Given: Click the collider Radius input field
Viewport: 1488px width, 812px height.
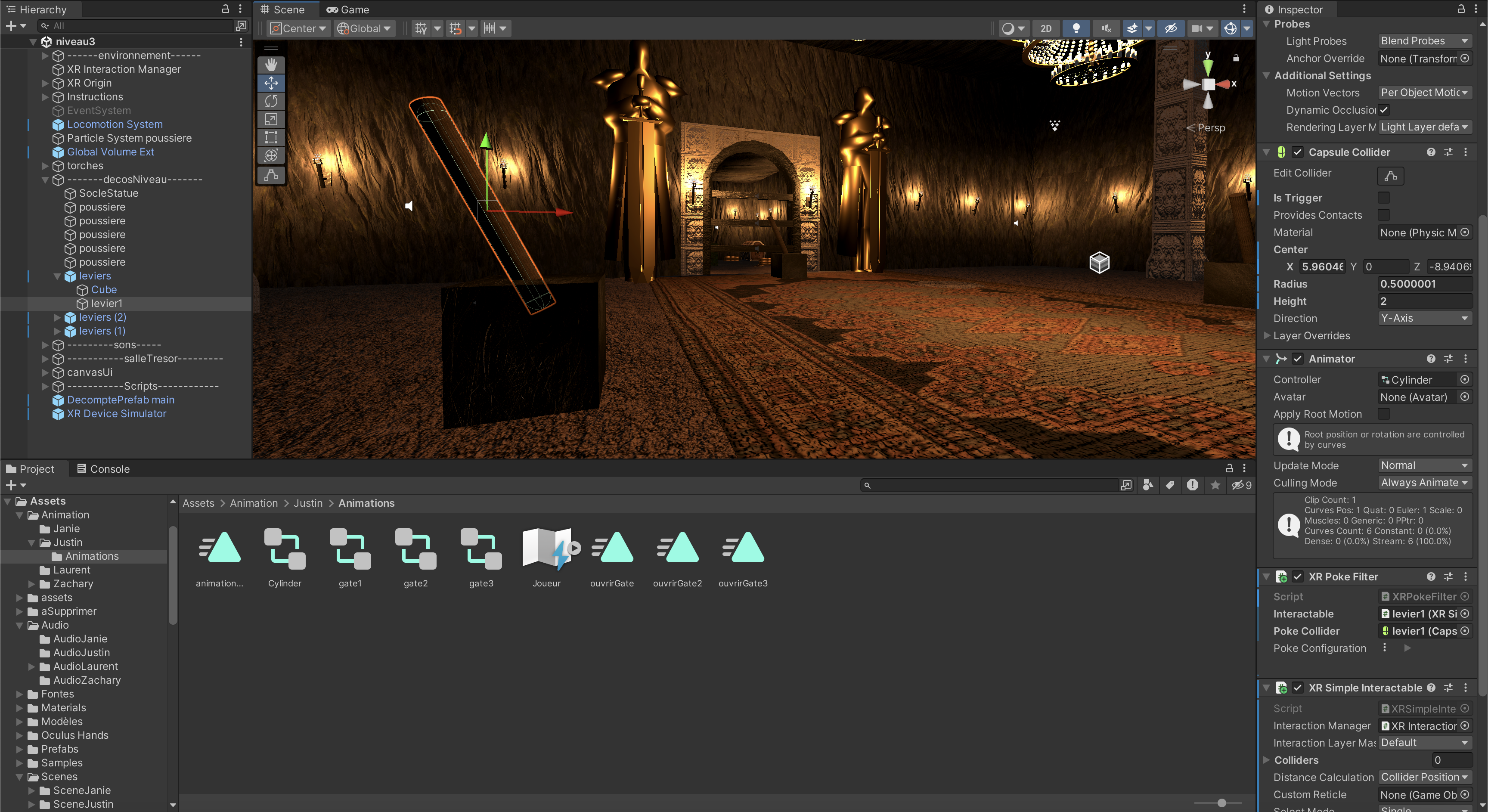Looking at the screenshot, I should [1423, 284].
